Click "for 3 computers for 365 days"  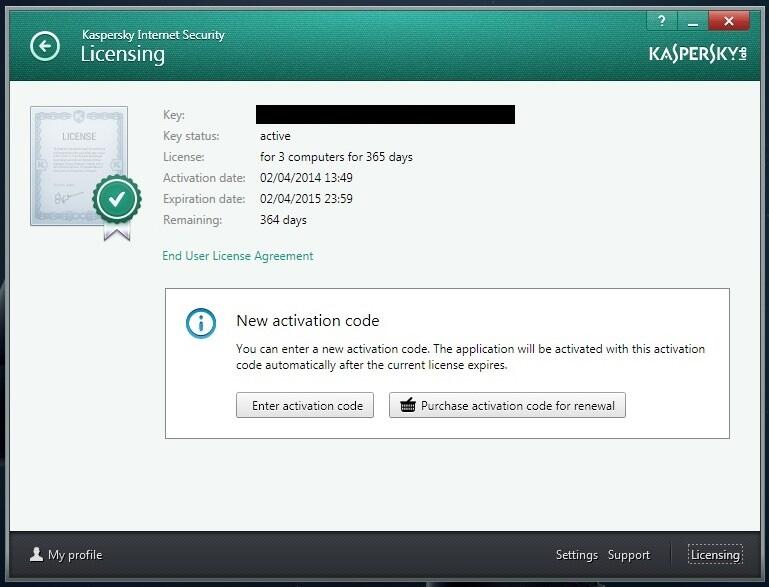[x=336, y=157]
